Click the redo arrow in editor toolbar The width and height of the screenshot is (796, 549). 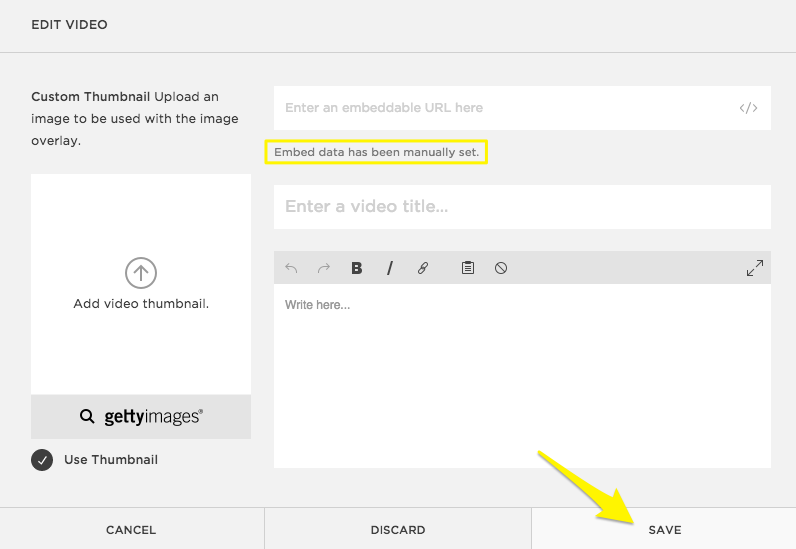pyautogui.click(x=324, y=268)
